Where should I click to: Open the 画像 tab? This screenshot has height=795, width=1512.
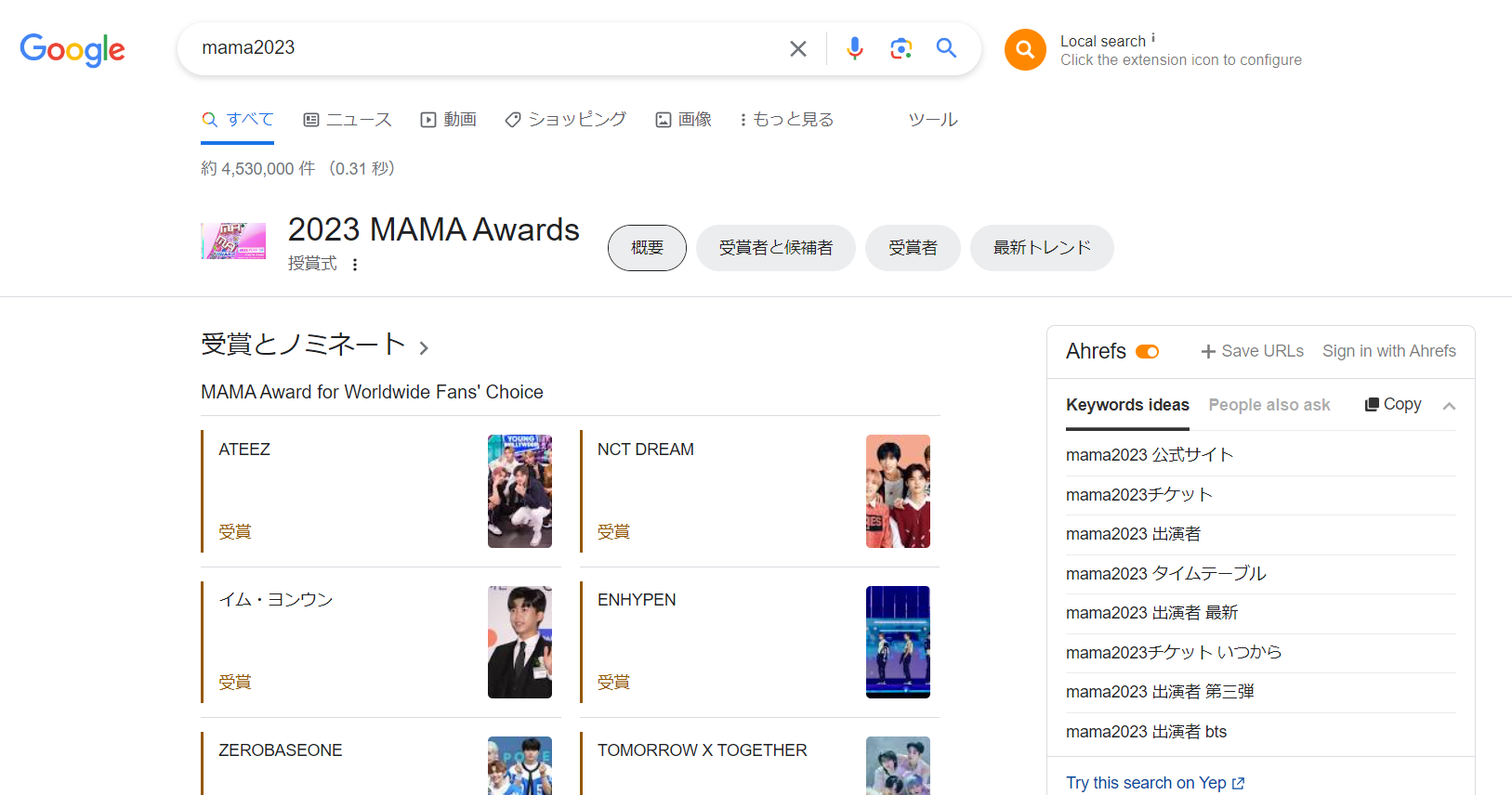684,120
